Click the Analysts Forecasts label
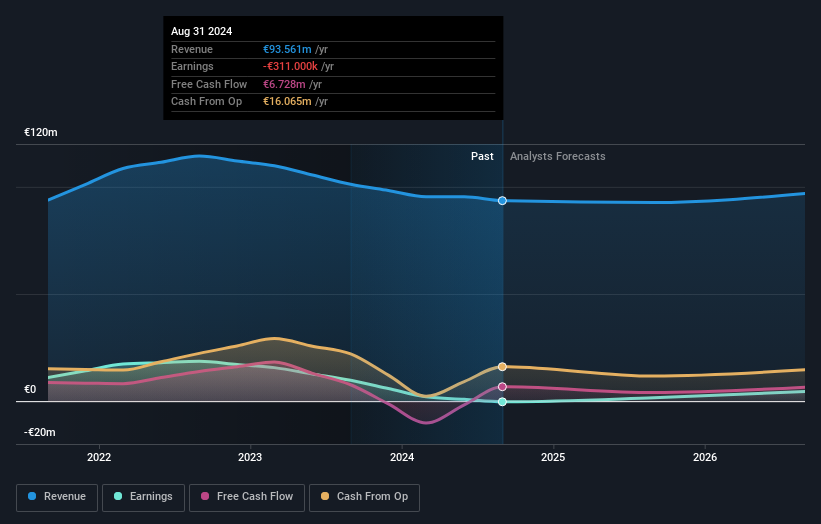 [x=558, y=156]
